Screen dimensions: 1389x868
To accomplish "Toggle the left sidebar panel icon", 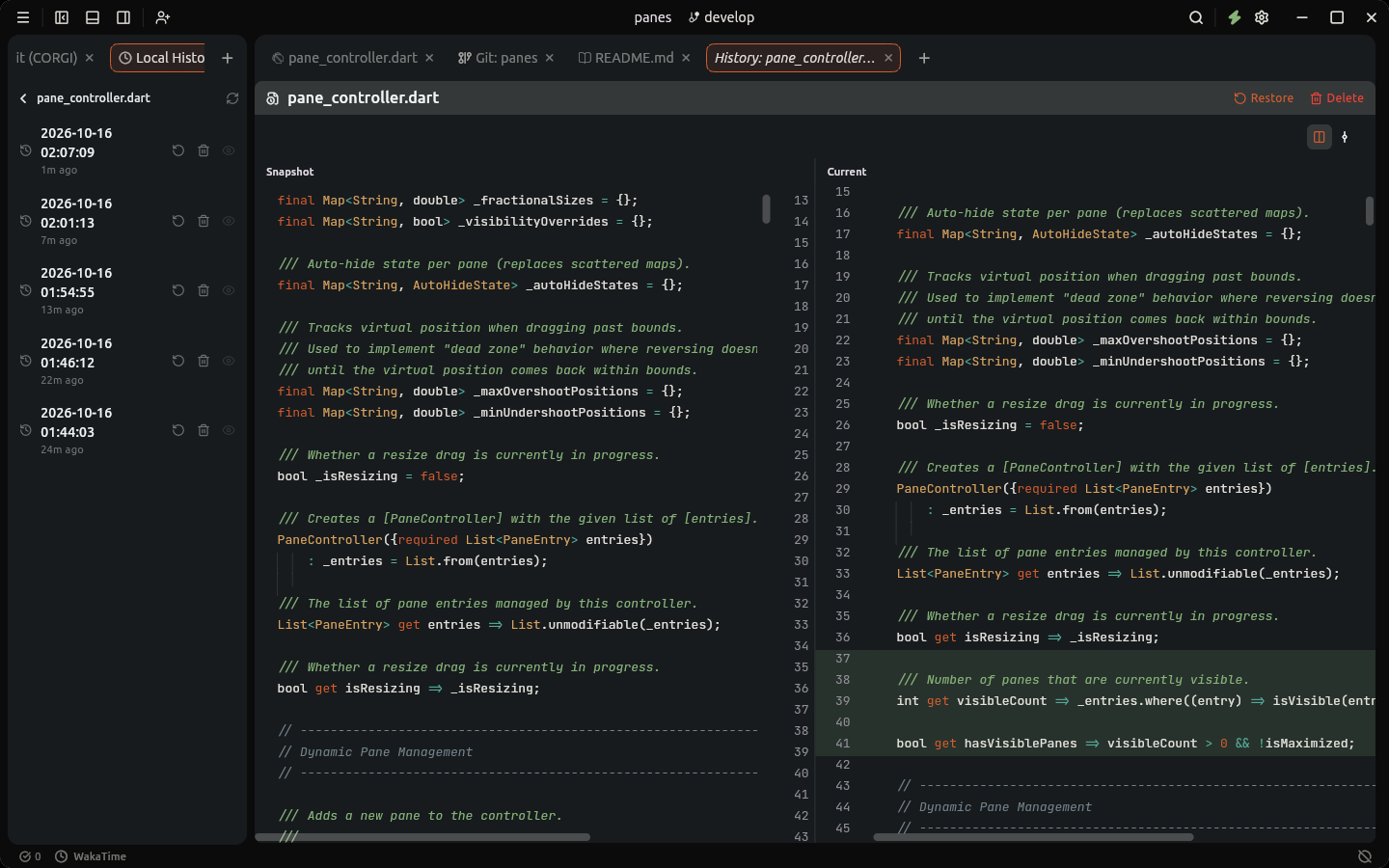I will (x=62, y=17).
